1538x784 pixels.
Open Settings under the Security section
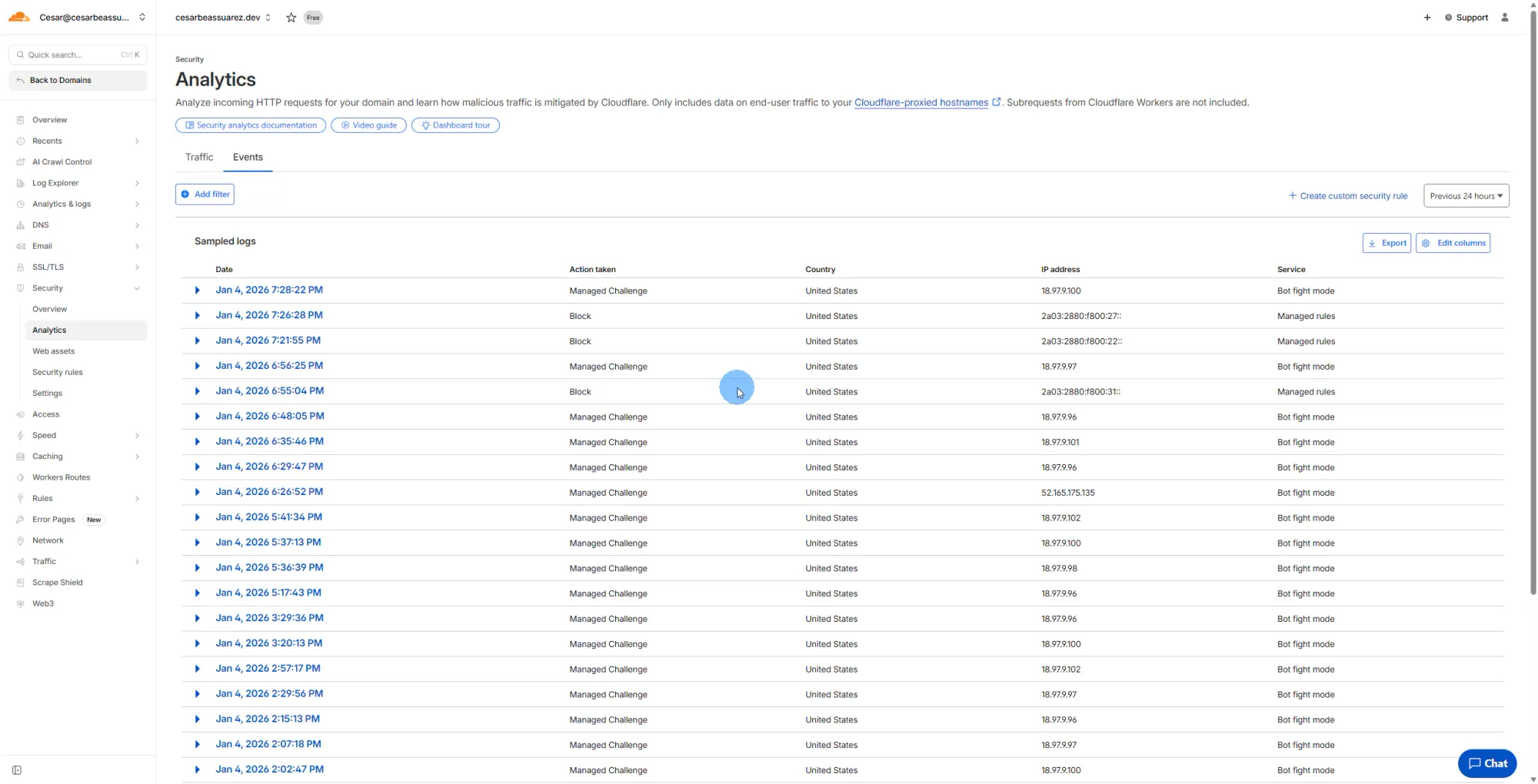coord(47,393)
